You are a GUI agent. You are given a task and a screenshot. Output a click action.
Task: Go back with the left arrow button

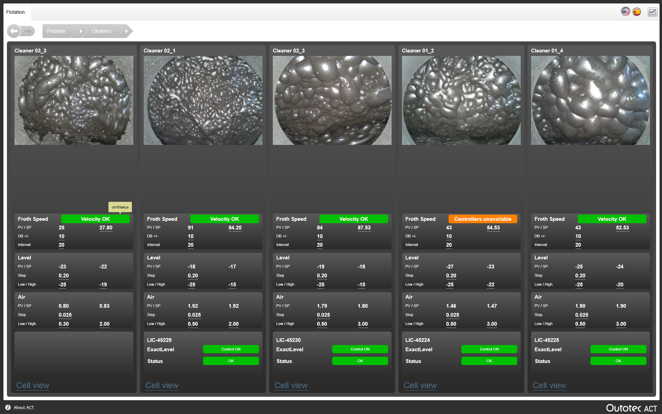pos(14,31)
